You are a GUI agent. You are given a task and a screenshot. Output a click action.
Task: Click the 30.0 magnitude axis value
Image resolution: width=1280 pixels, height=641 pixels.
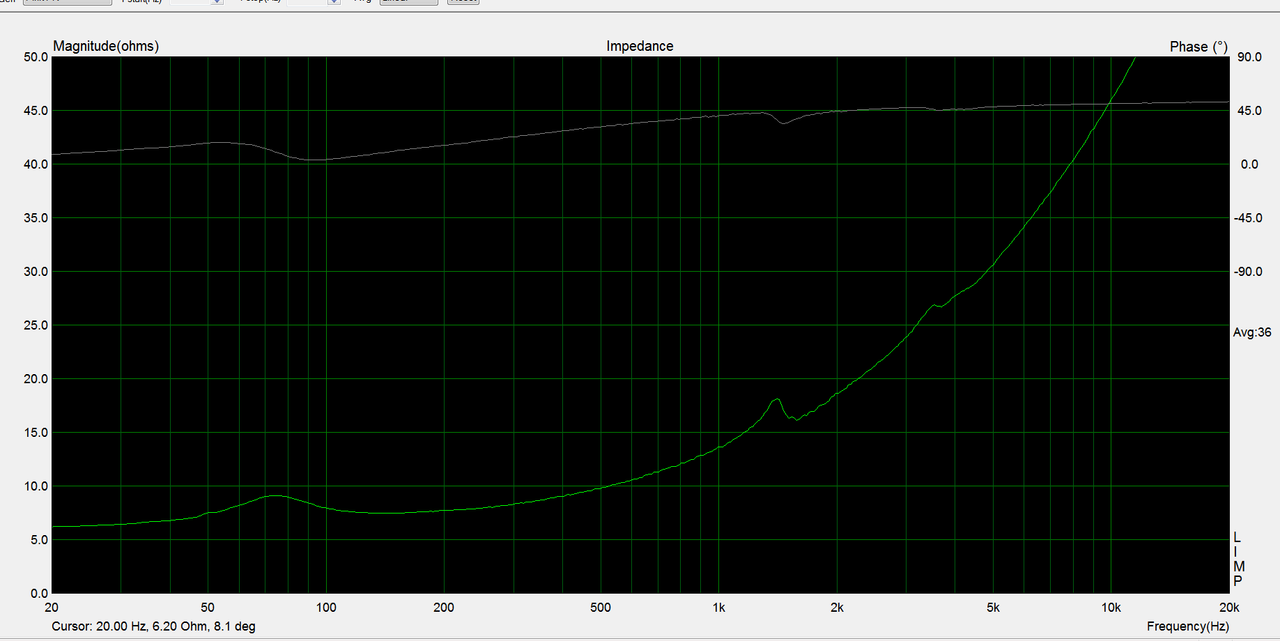tap(36, 272)
